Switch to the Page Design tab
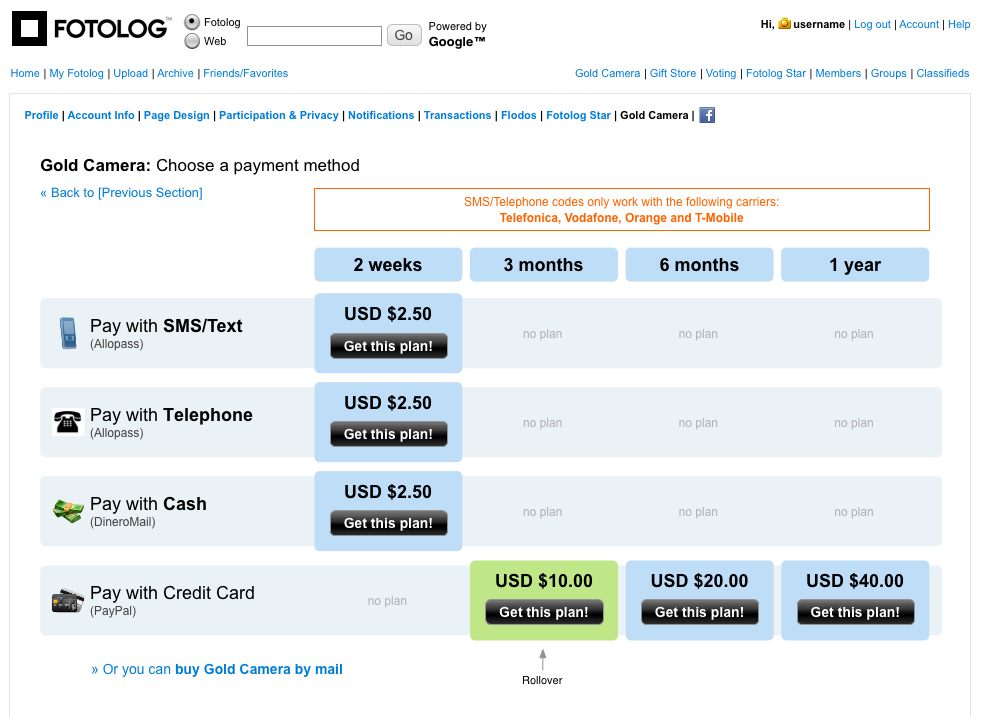989x717 pixels. coord(177,115)
